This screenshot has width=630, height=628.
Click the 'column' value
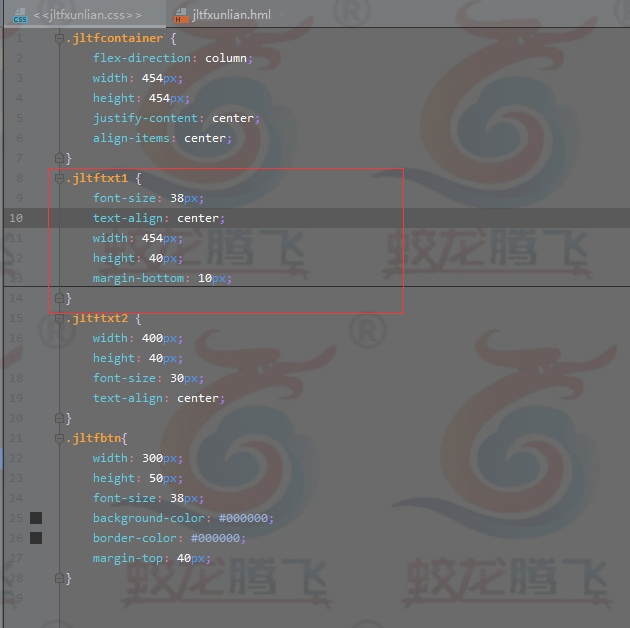click(x=226, y=58)
